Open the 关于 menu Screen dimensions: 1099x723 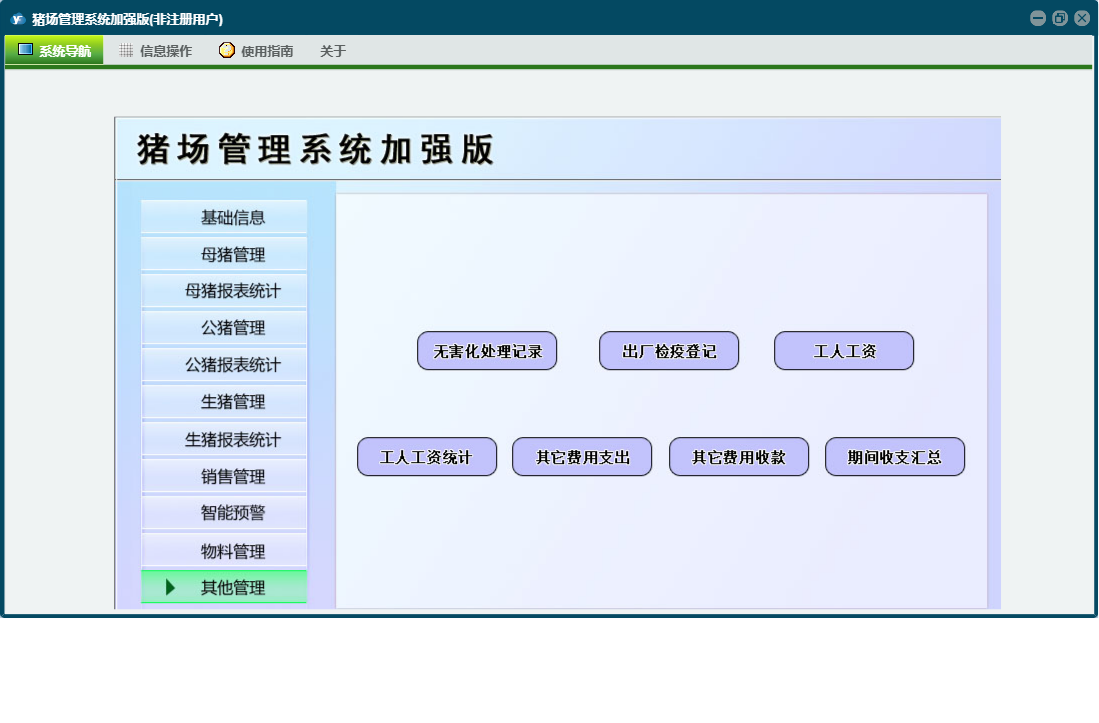tap(333, 51)
